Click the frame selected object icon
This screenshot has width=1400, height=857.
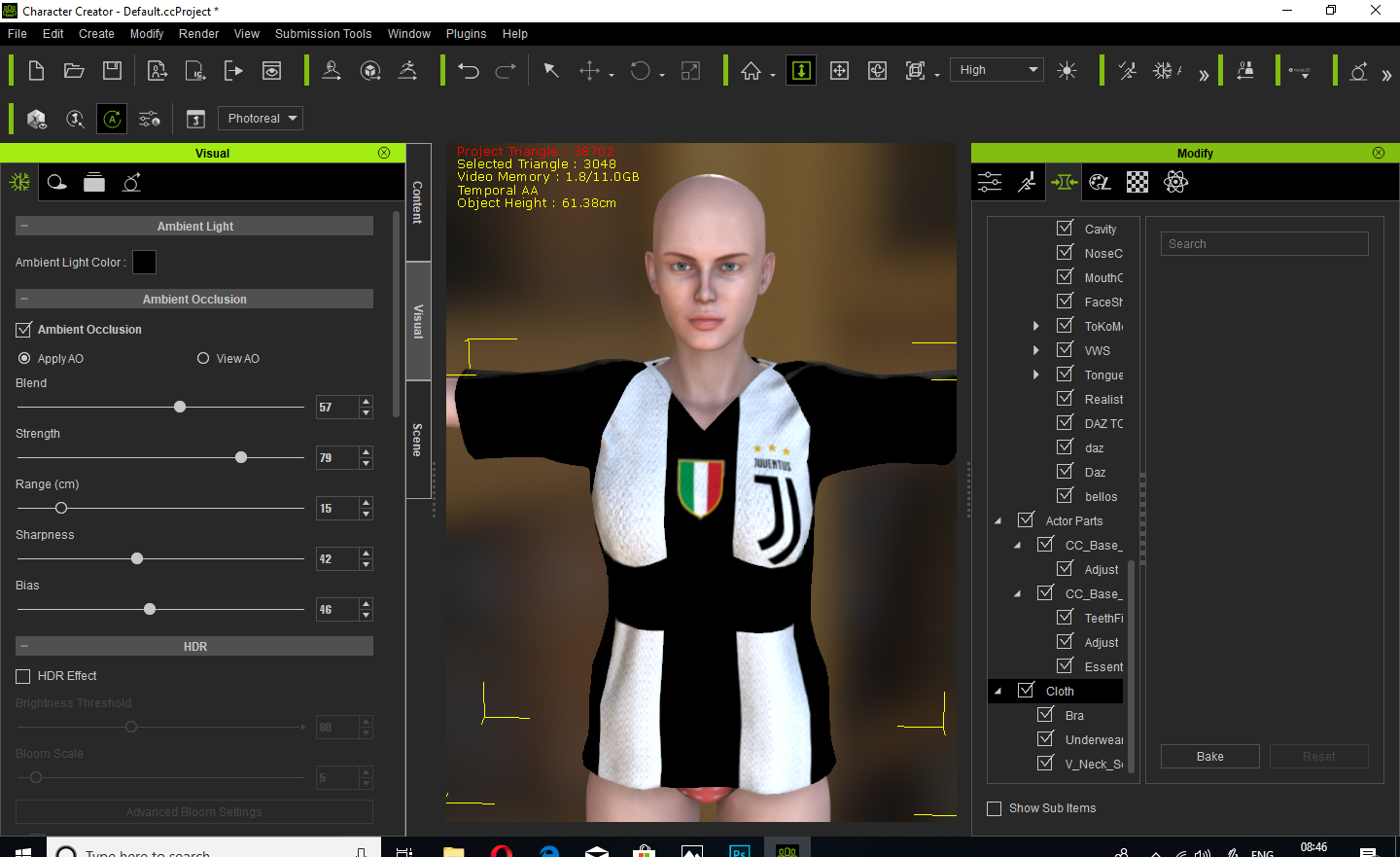(x=915, y=70)
